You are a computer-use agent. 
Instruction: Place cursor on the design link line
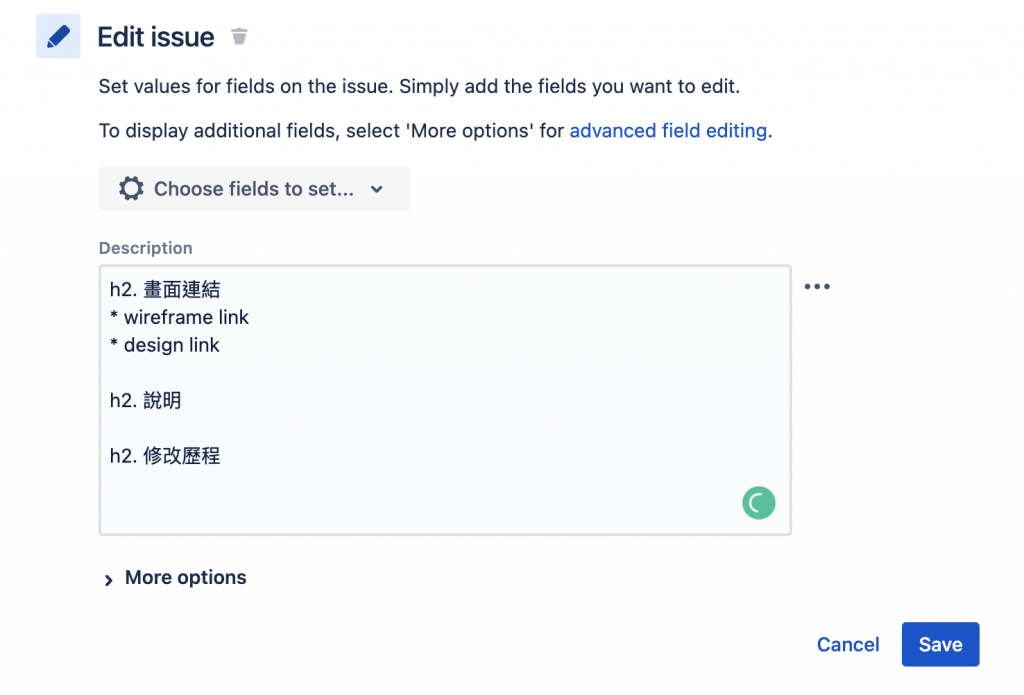tap(171, 345)
